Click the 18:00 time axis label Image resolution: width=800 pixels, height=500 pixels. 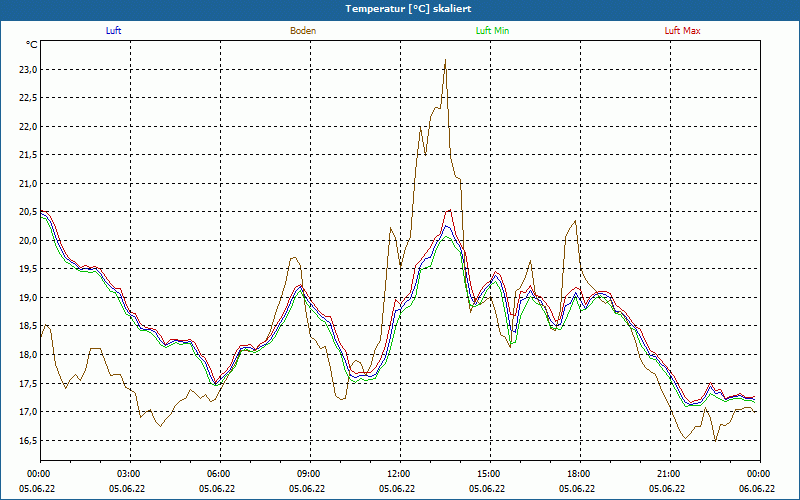(x=580, y=474)
